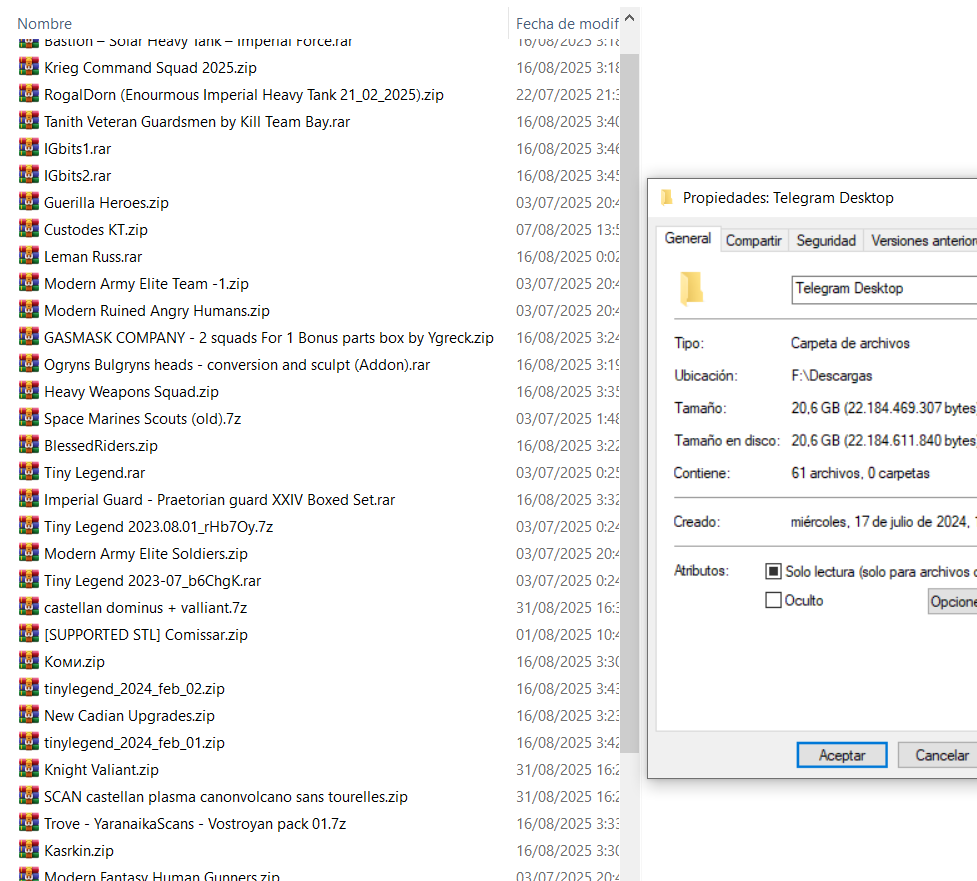The width and height of the screenshot is (977, 881).
Task: Select Trove - YaranaikaScans - Vostroyan pack 01.7z
Action: (195, 824)
